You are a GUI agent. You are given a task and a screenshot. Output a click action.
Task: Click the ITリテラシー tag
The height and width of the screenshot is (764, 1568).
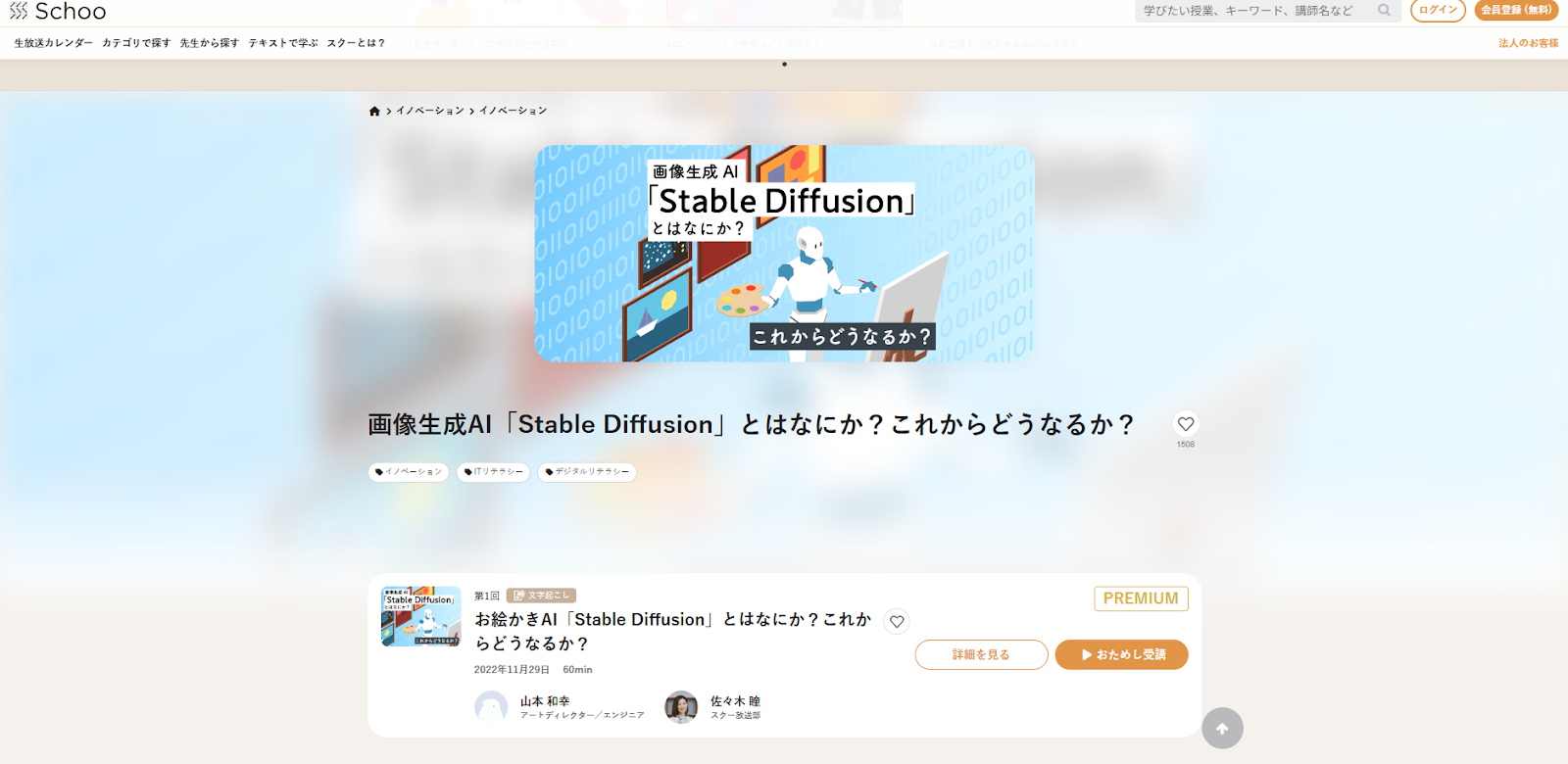(x=494, y=472)
